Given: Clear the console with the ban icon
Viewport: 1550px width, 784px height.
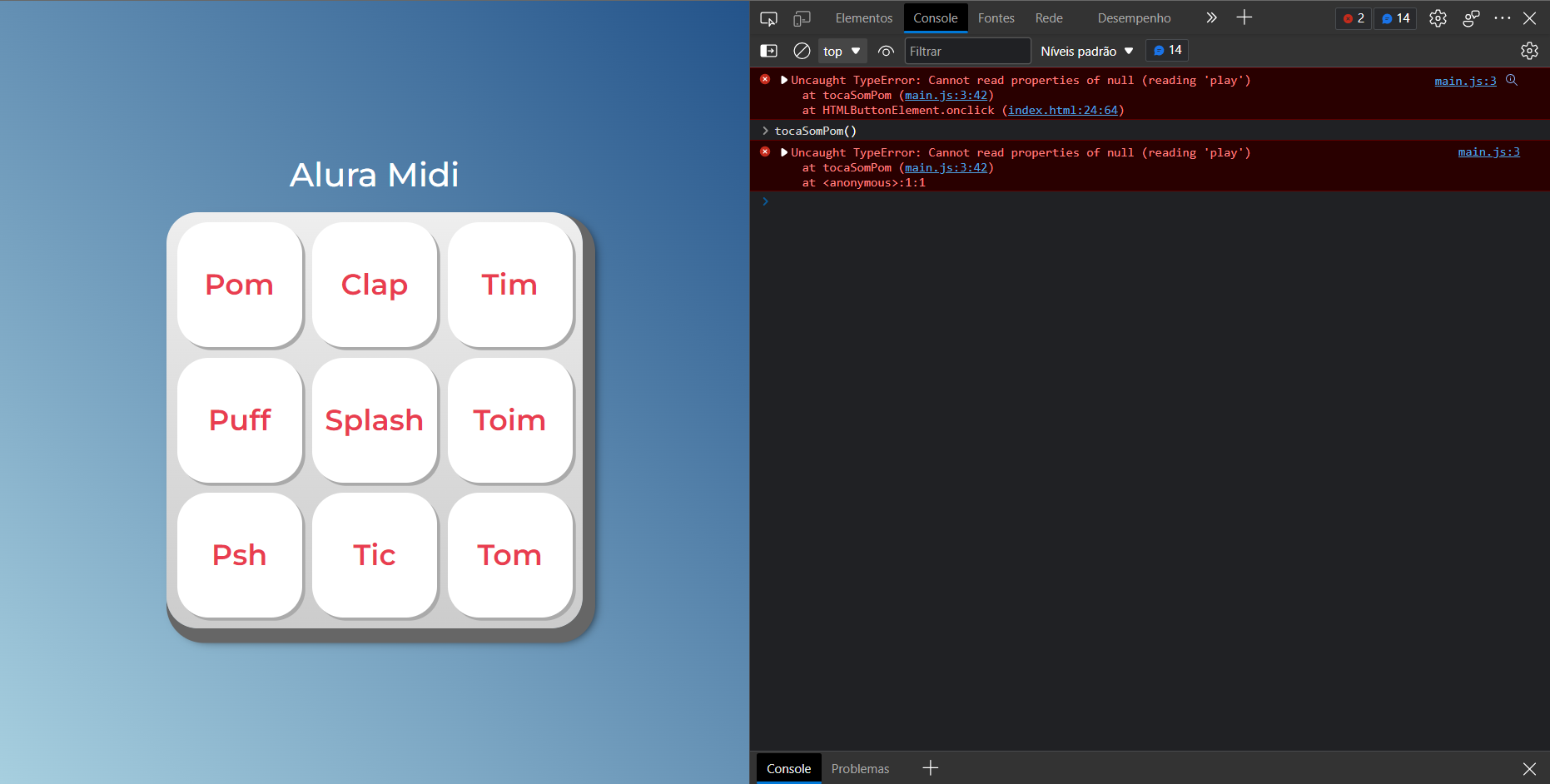Looking at the screenshot, I should coord(802,51).
